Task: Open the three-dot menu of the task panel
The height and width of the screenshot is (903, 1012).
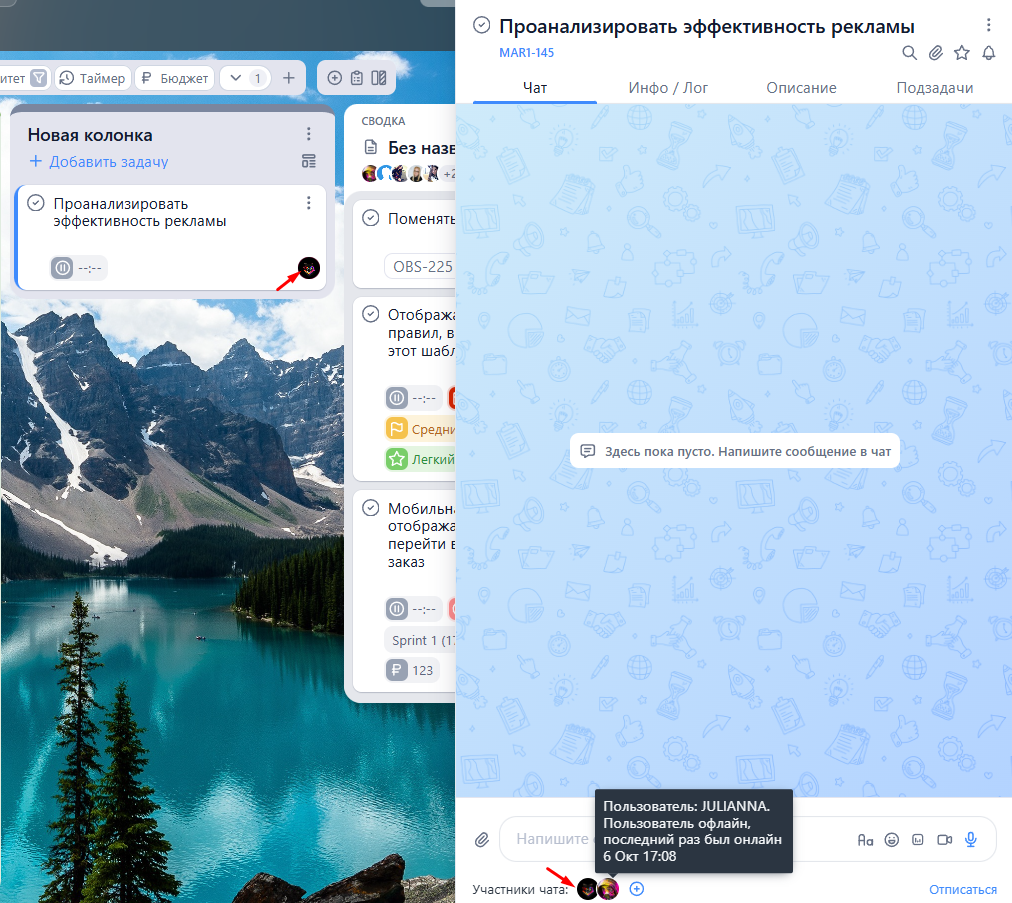Action: (988, 25)
